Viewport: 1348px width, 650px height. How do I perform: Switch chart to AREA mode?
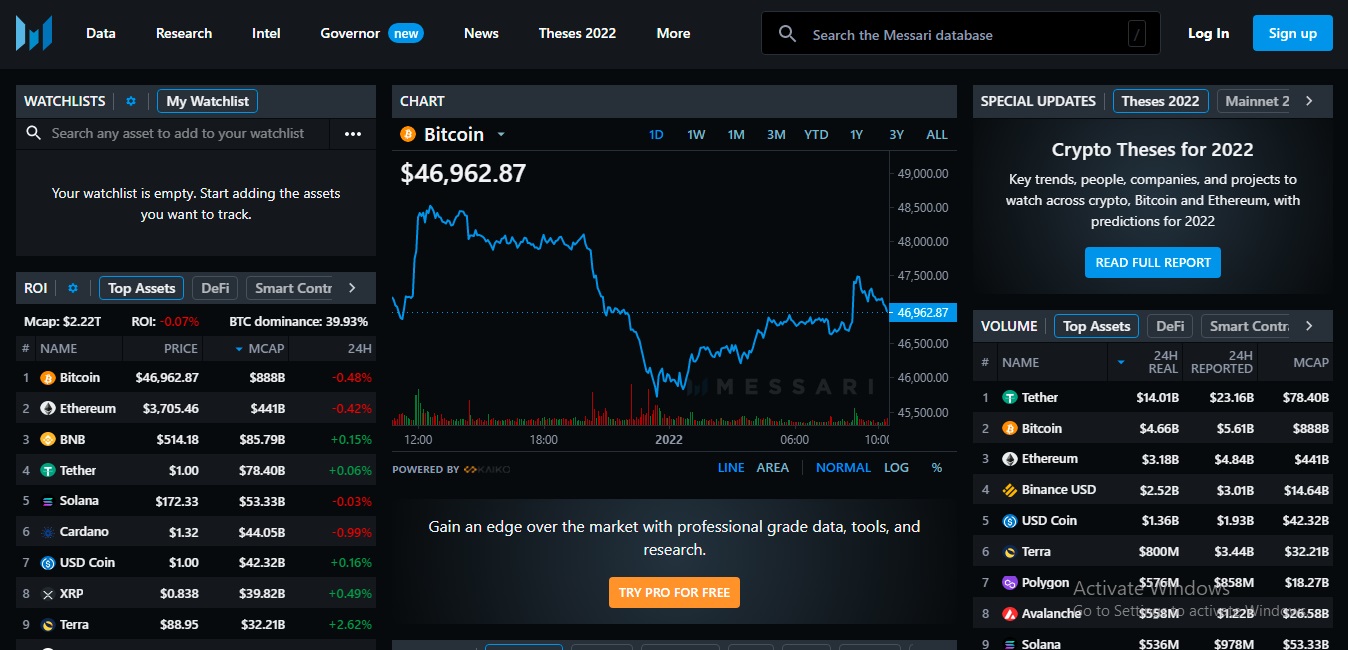[x=772, y=468]
